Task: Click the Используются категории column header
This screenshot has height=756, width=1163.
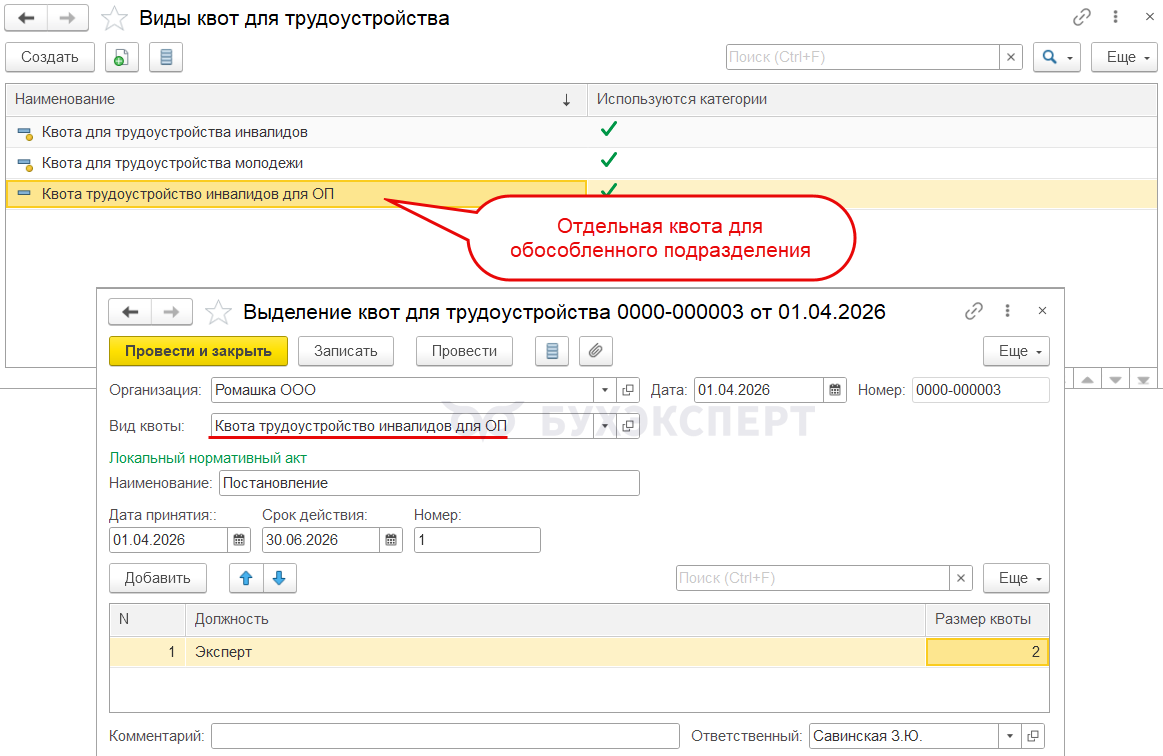Action: 872,99
